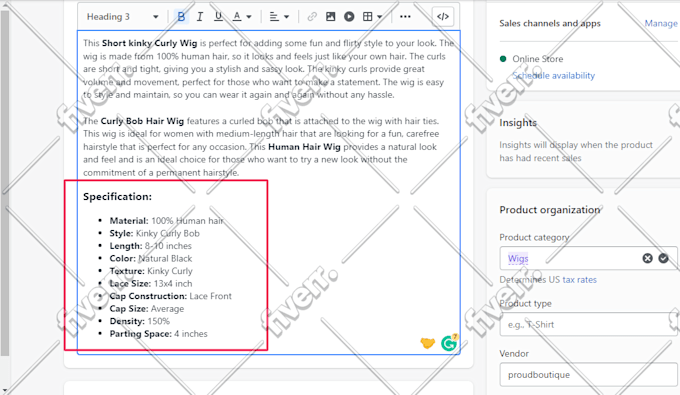This screenshot has width=680, height=395.
Task: Open more formatting options (three dots)
Action: click(405, 16)
